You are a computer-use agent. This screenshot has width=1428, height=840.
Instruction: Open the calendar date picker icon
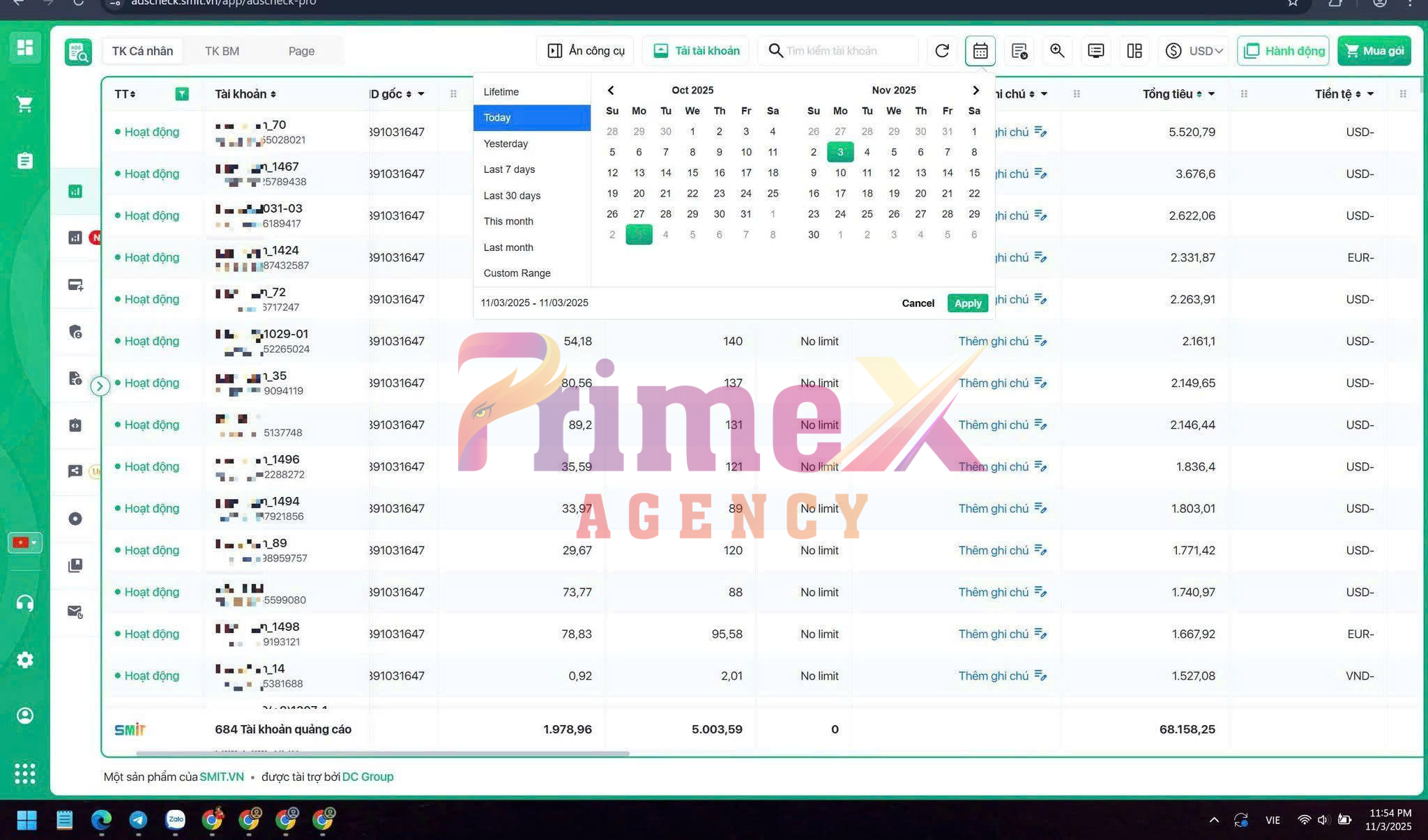click(980, 51)
